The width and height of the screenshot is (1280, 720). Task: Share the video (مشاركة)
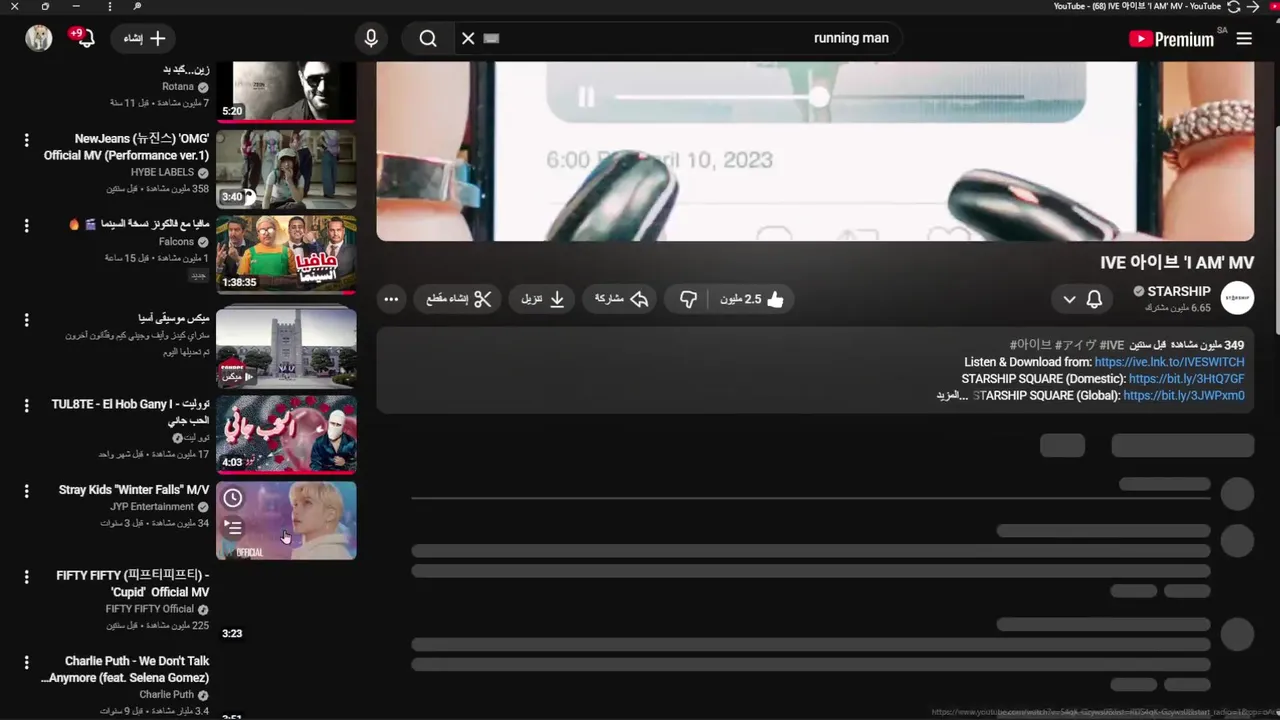pos(621,299)
